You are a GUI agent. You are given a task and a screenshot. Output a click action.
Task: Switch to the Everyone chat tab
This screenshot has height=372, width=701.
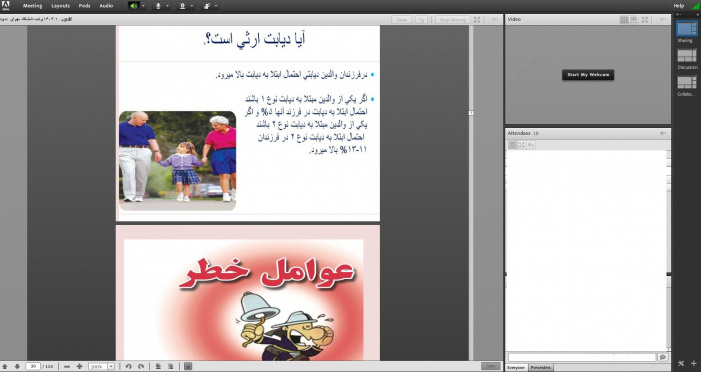515,368
